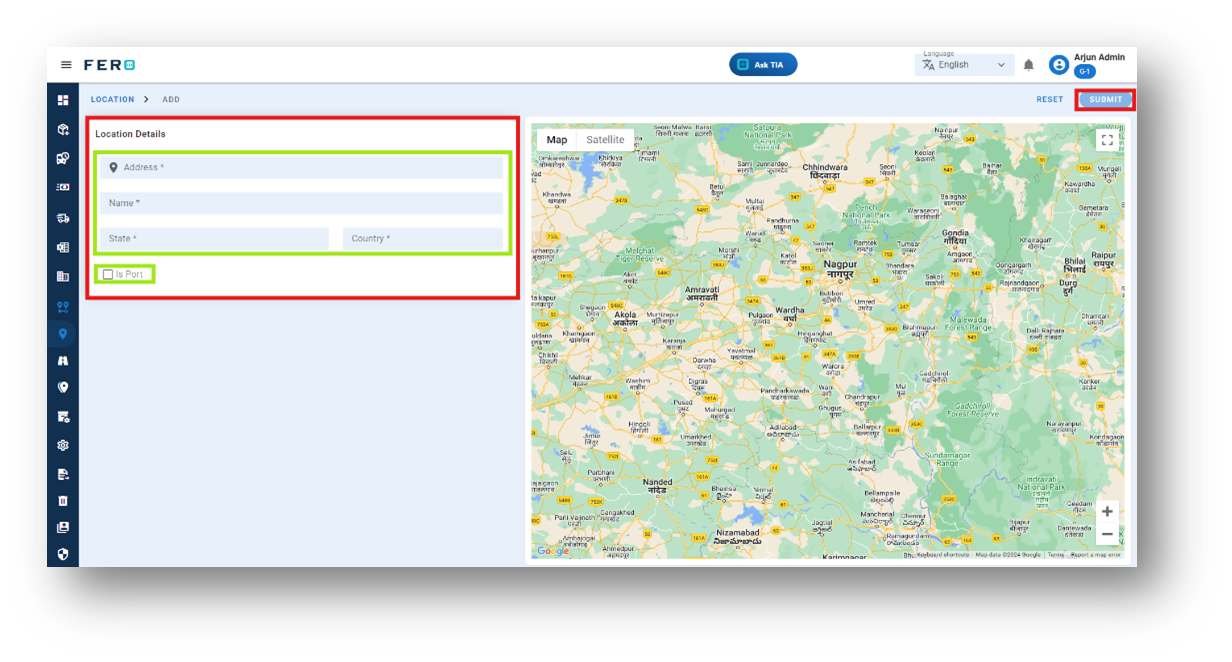
Task: Open the dashboard grid icon in sidebar
Action: (x=63, y=100)
